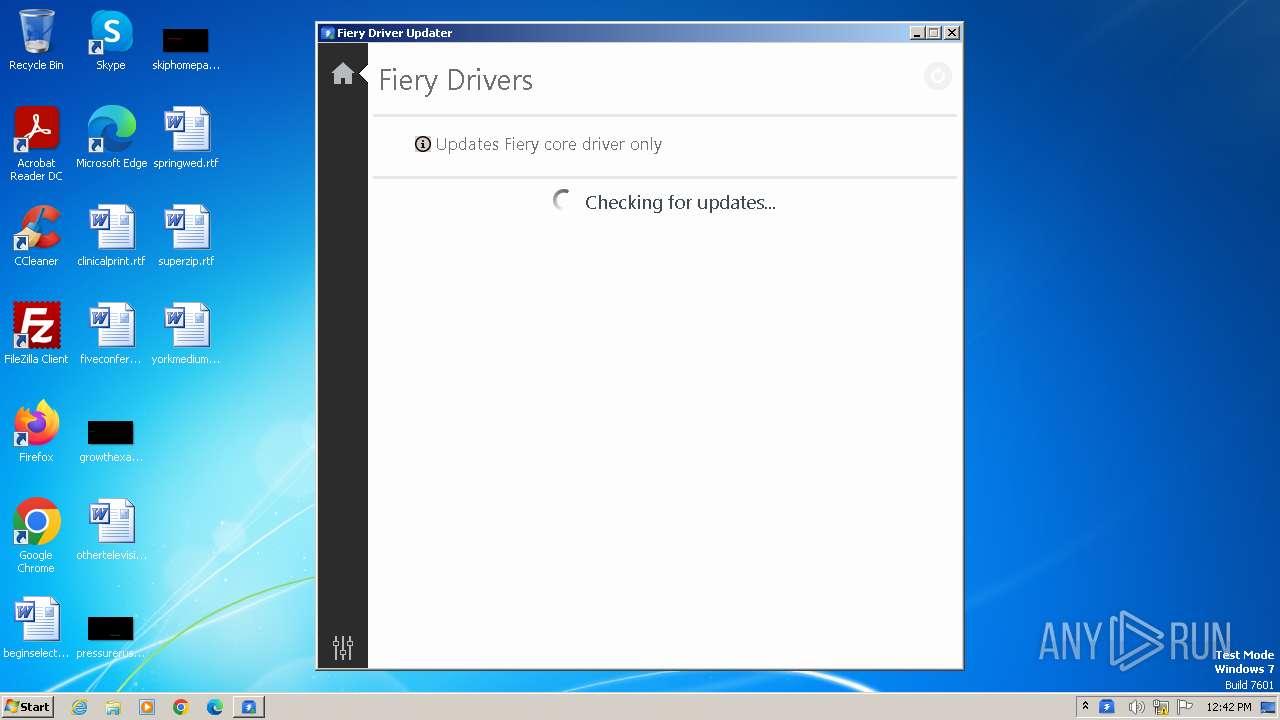Open FileZilla Client shortcut

(36, 334)
